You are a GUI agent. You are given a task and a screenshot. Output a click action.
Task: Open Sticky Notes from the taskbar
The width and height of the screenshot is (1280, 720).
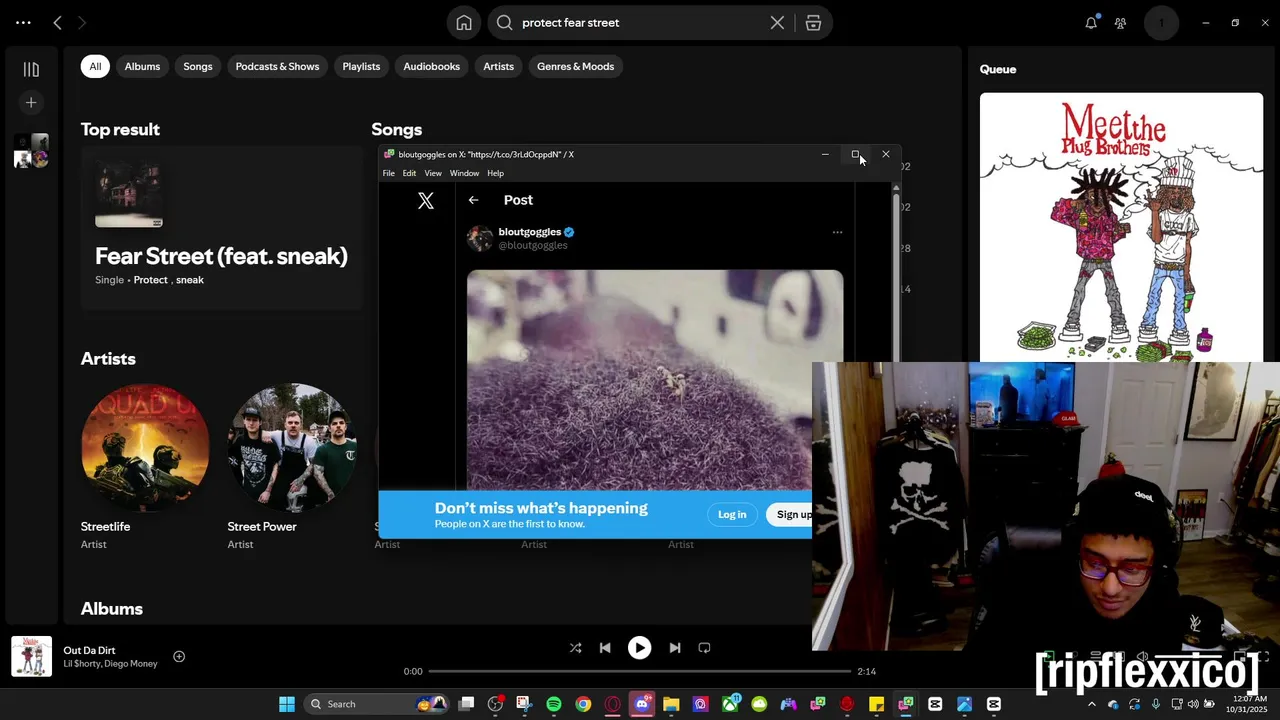[876, 704]
